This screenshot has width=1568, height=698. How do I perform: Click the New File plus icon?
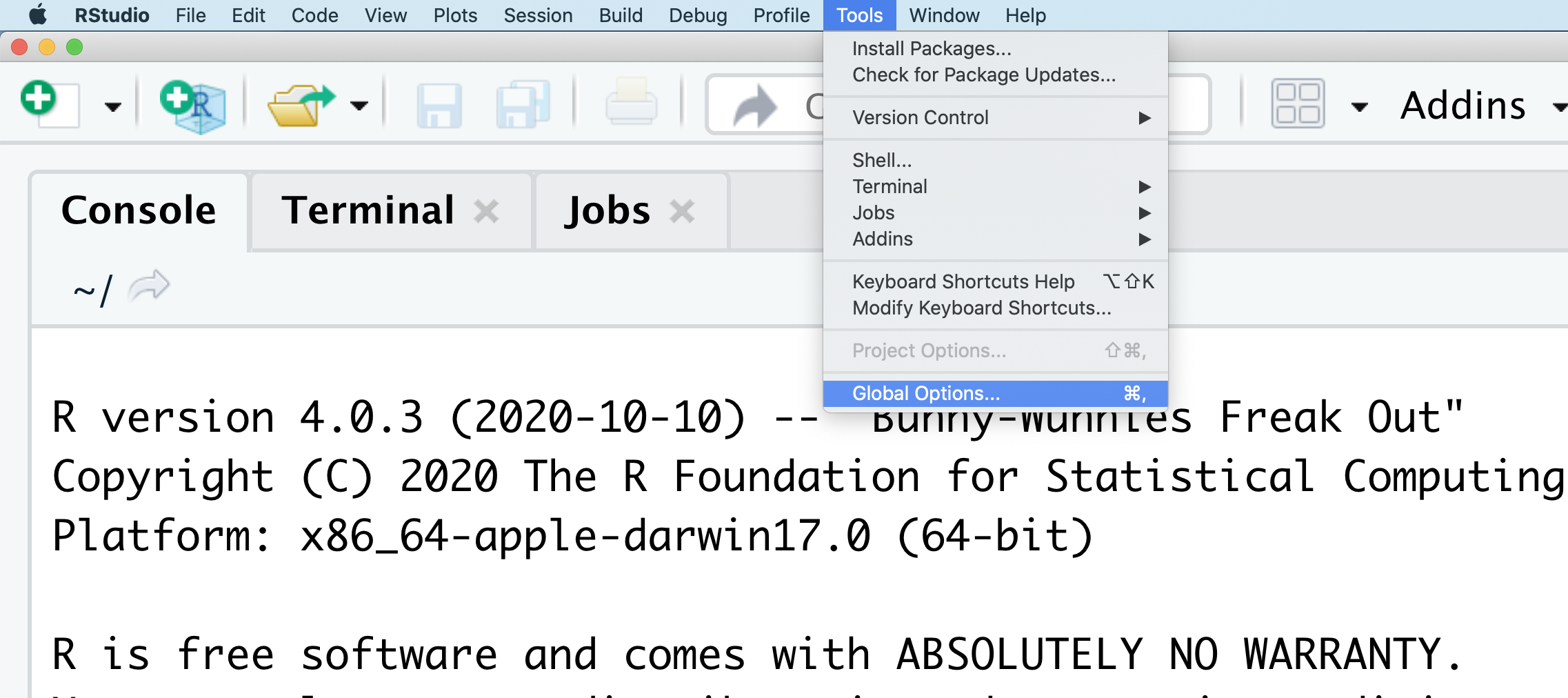[x=48, y=103]
